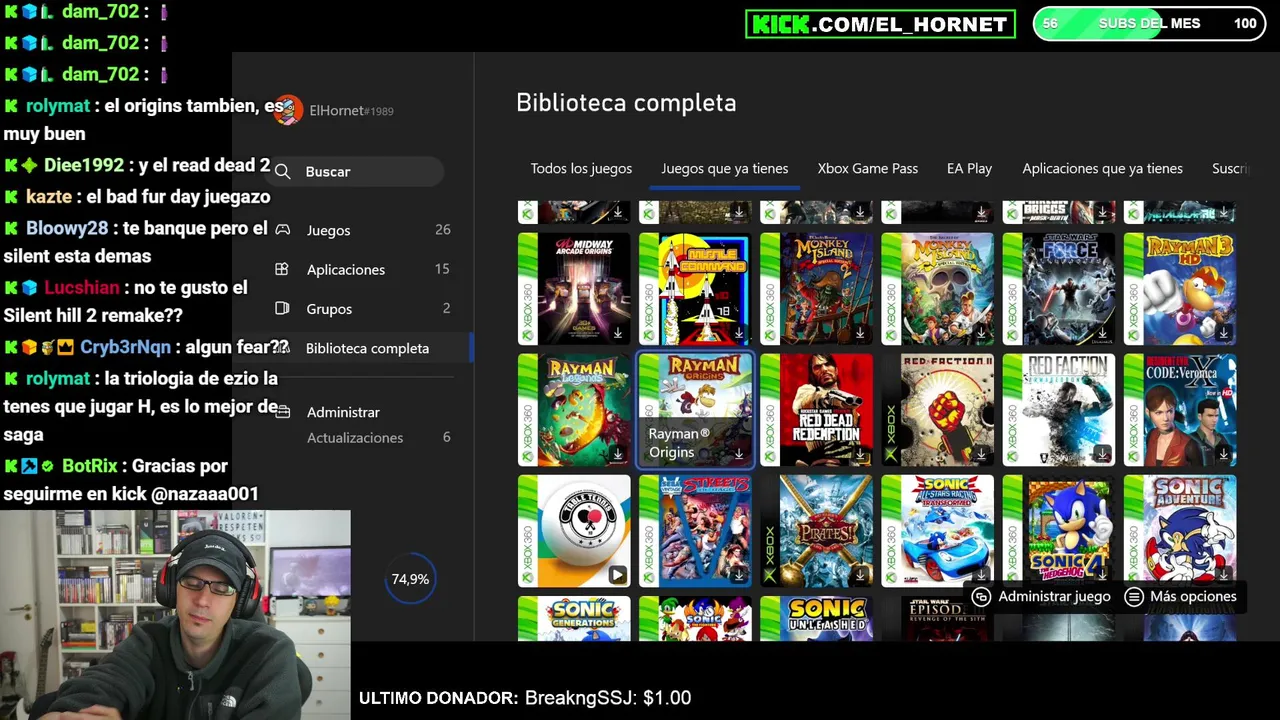Image resolution: width=1280 pixels, height=720 pixels.
Task: Switch to Juegos que ya tienes tab
Action: 725,168
